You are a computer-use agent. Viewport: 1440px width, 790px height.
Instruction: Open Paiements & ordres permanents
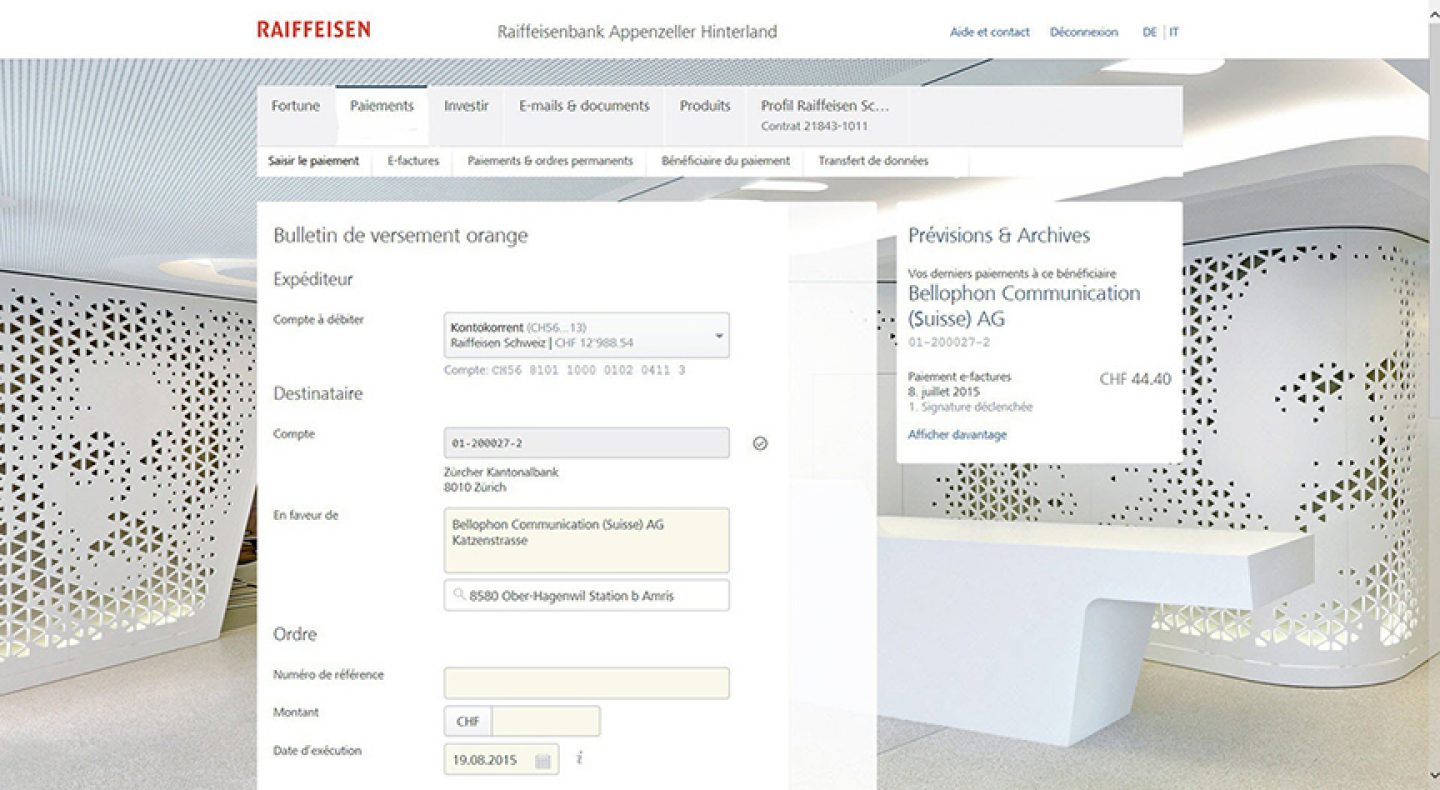pyautogui.click(x=550, y=161)
